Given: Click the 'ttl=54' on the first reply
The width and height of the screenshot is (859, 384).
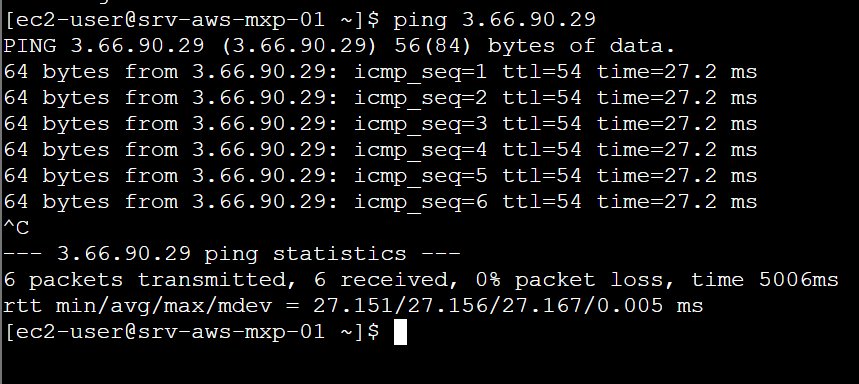Looking at the screenshot, I should 542,72.
